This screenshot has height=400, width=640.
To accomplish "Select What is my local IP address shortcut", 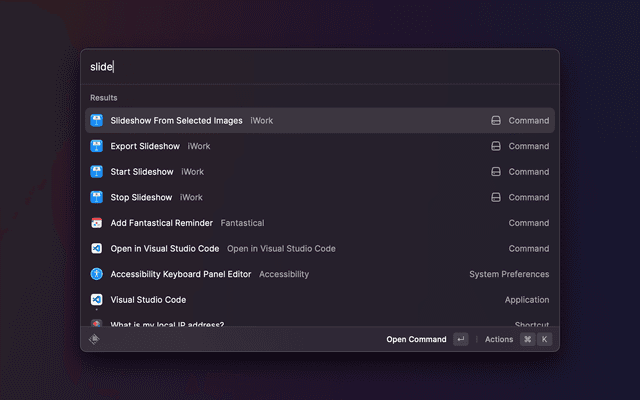I will click(x=167, y=323).
